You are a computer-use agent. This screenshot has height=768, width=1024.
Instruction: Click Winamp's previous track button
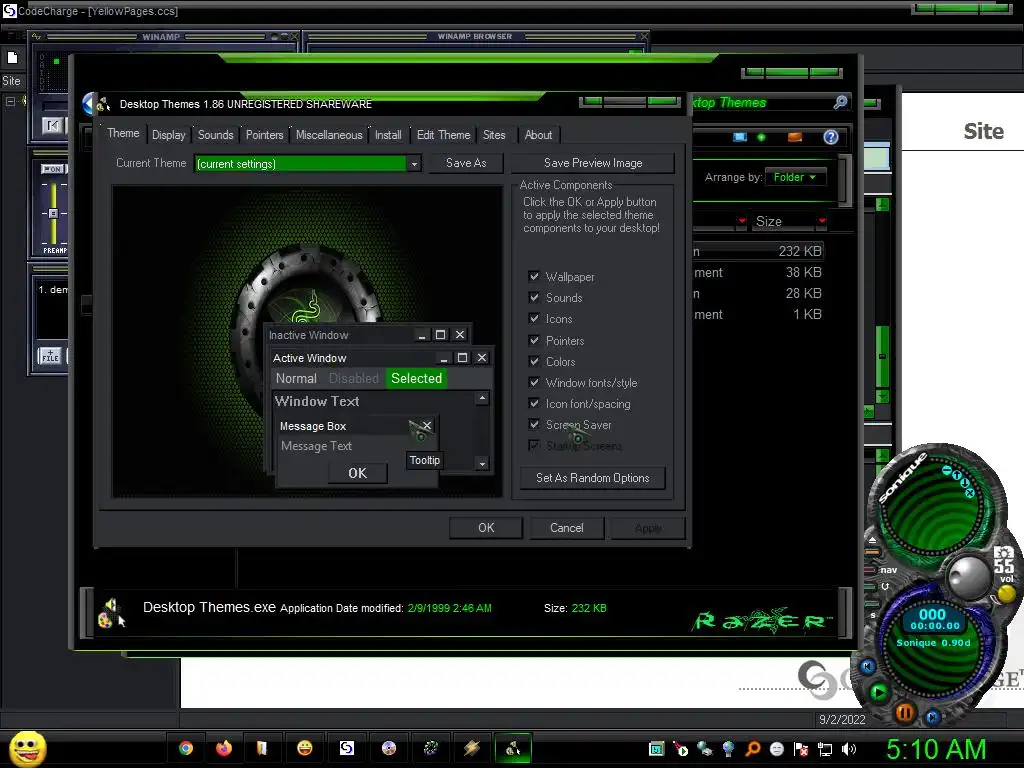coord(53,125)
